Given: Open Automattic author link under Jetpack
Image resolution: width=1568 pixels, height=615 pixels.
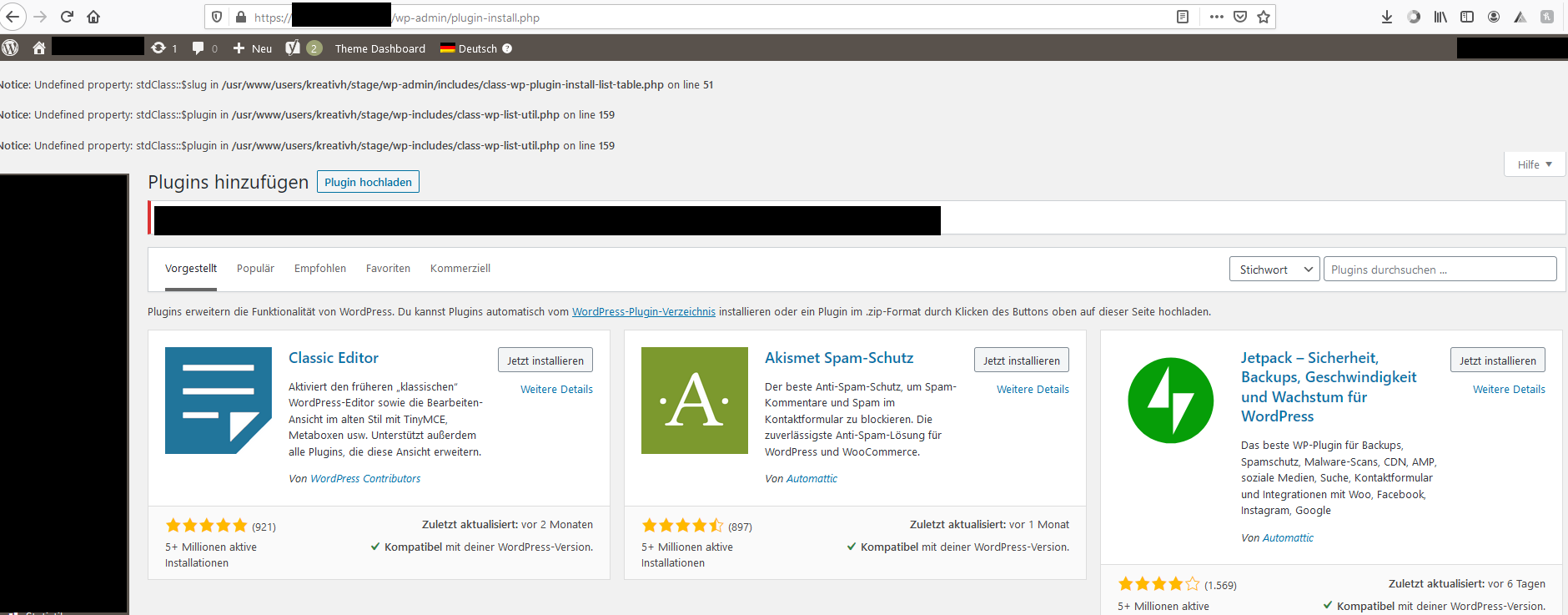Looking at the screenshot, I should 1288,538.
